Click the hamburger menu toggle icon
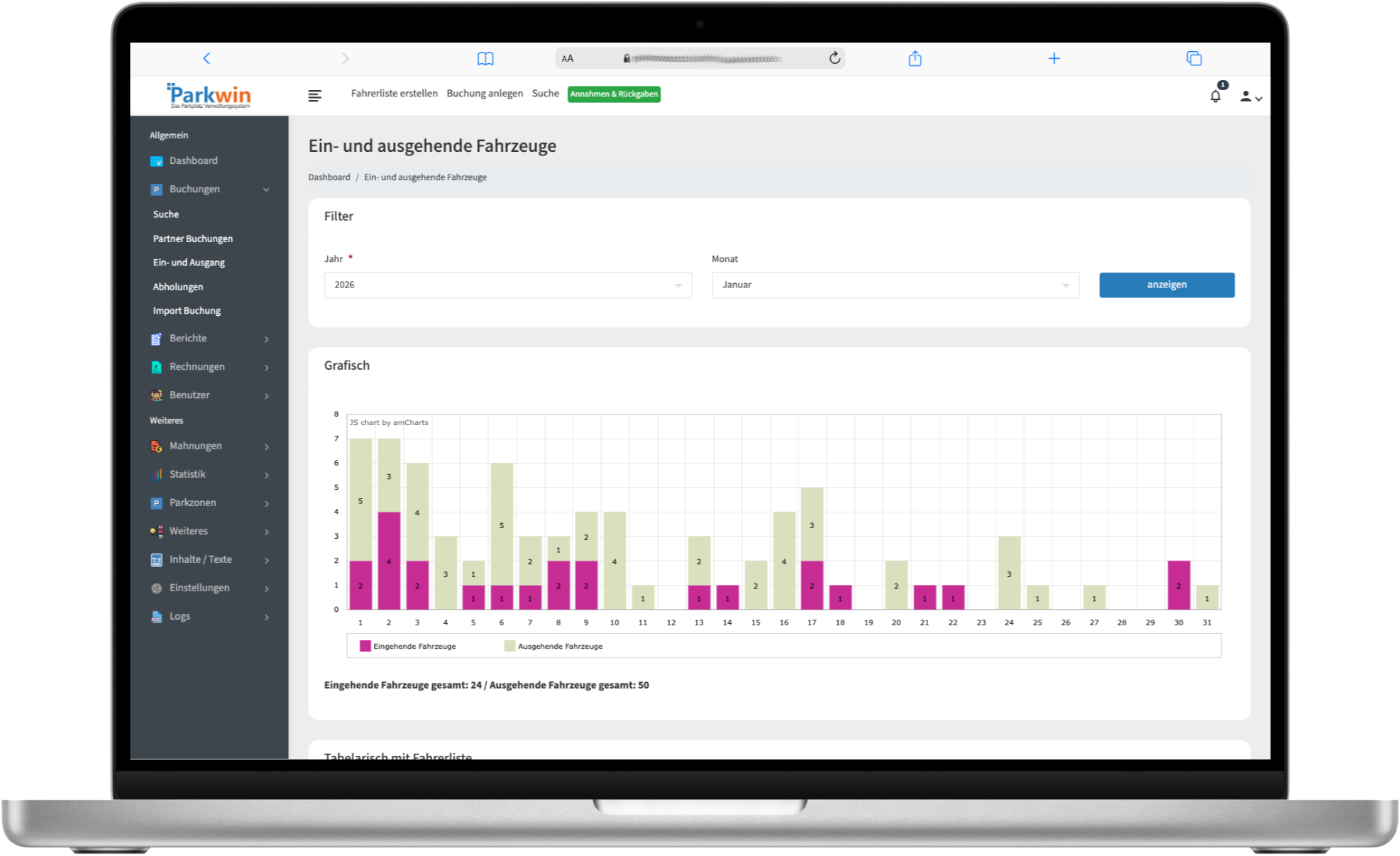Viewport: 1400px width, 856px height. (315, 96)
